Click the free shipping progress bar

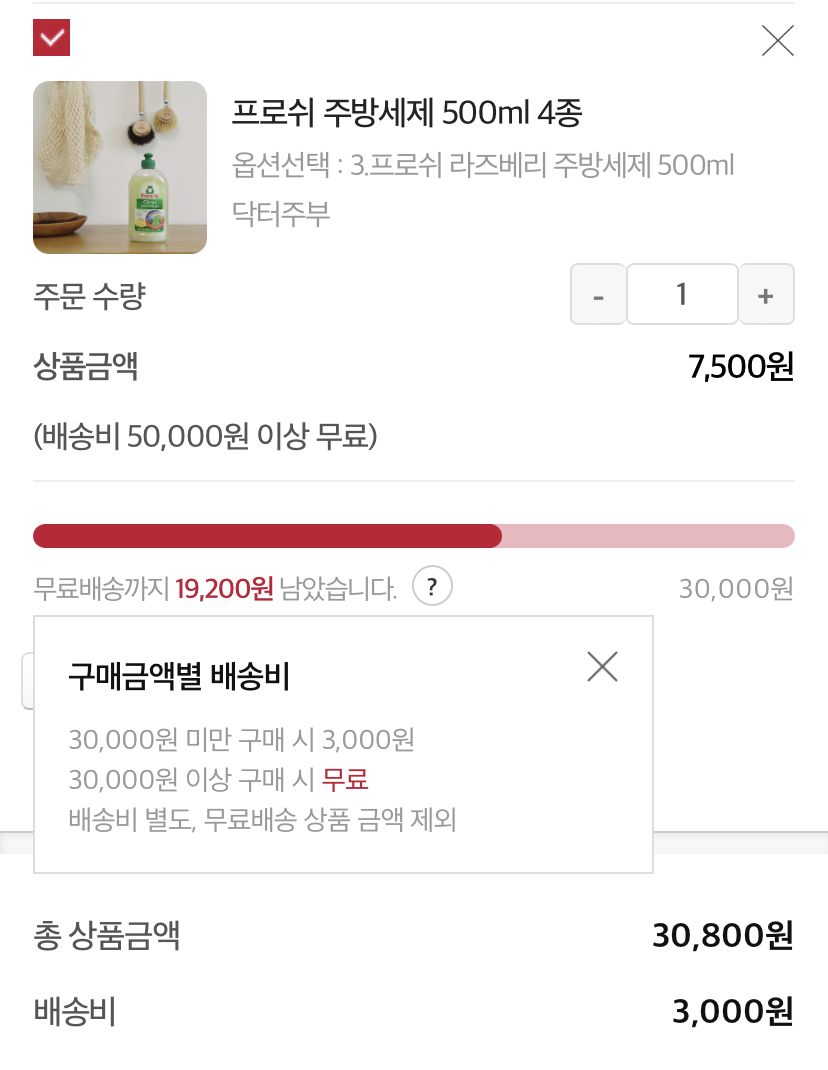[x=414, y=536]
